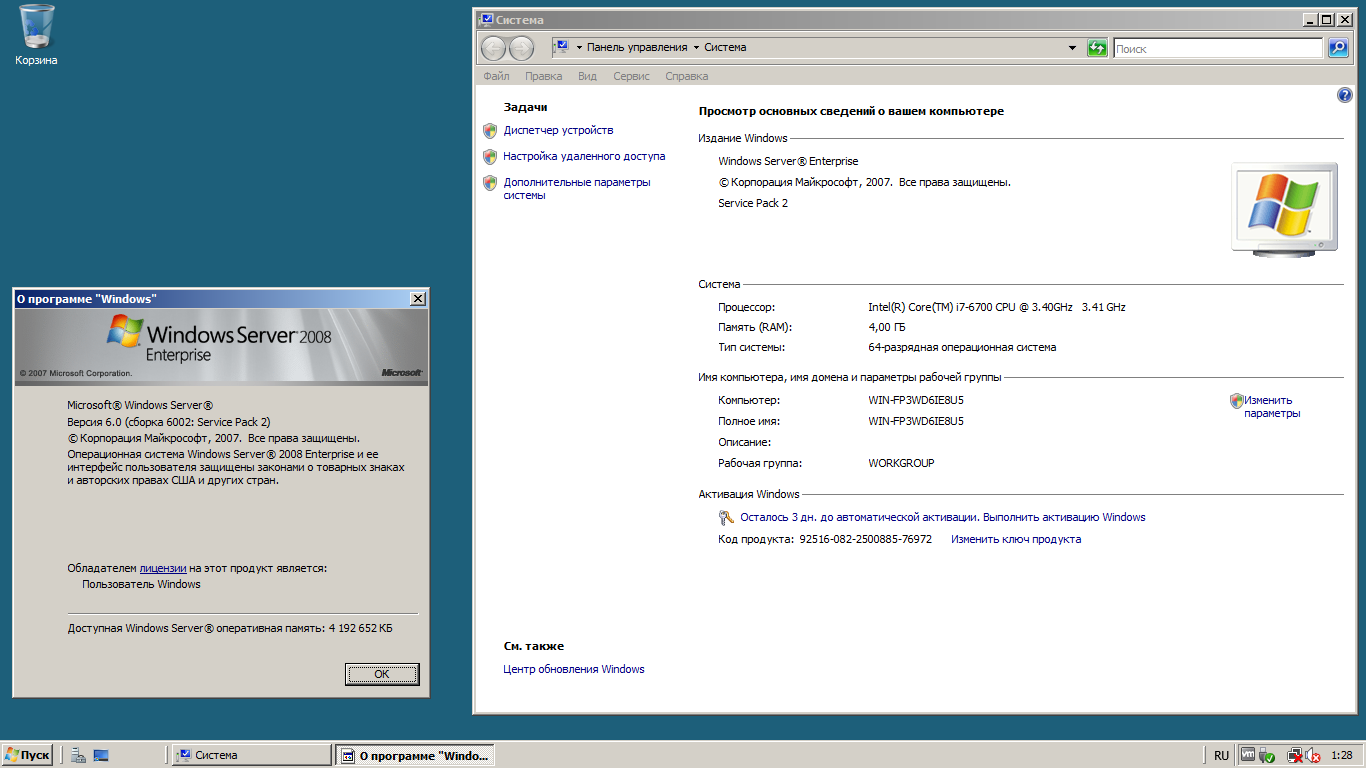Click the Осталось 3 дн. до автоматической активации text
This screenshot has height=768, width=1366.
click(x=859, y=518)
